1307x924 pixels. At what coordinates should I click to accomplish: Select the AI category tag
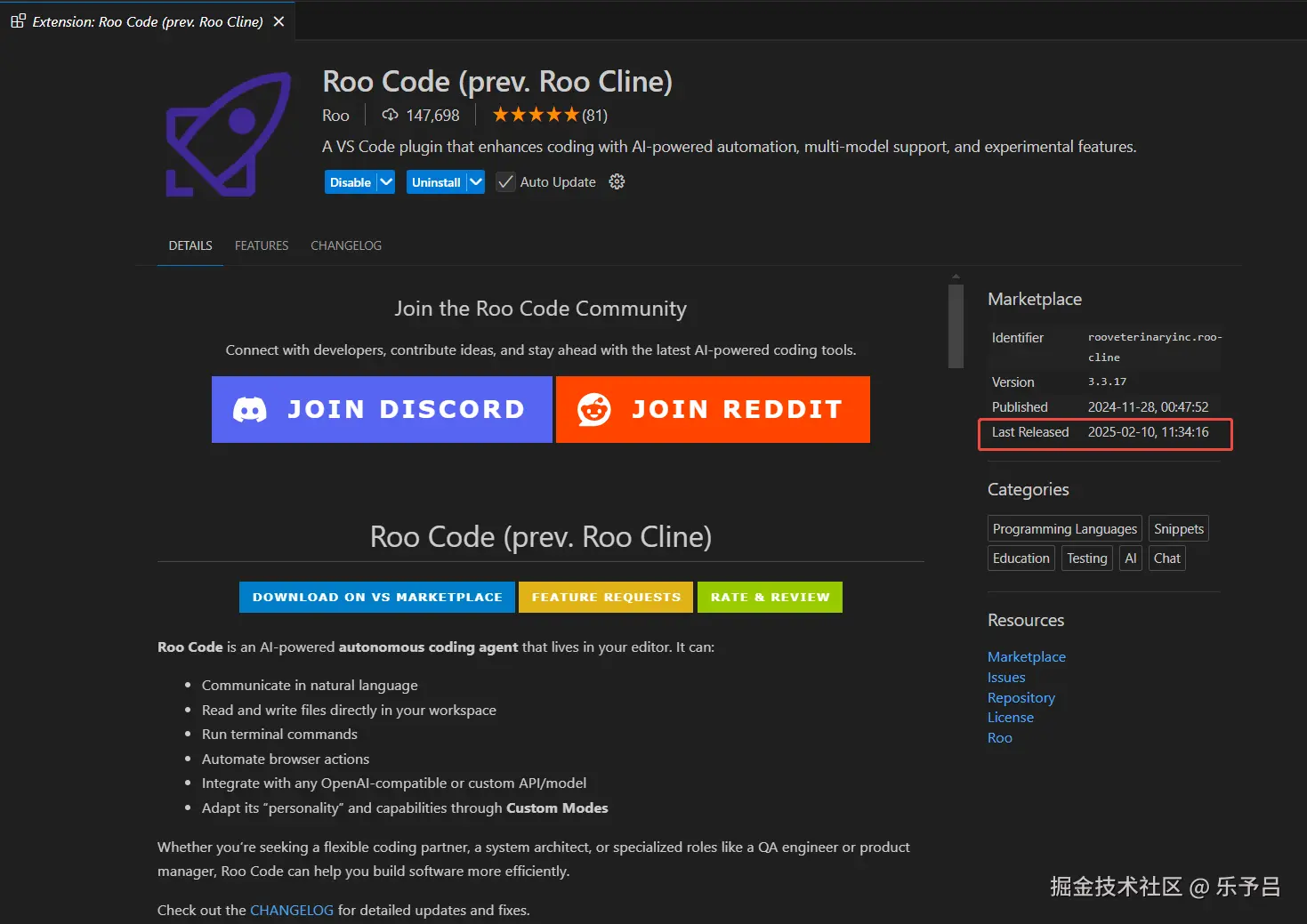1131,558
